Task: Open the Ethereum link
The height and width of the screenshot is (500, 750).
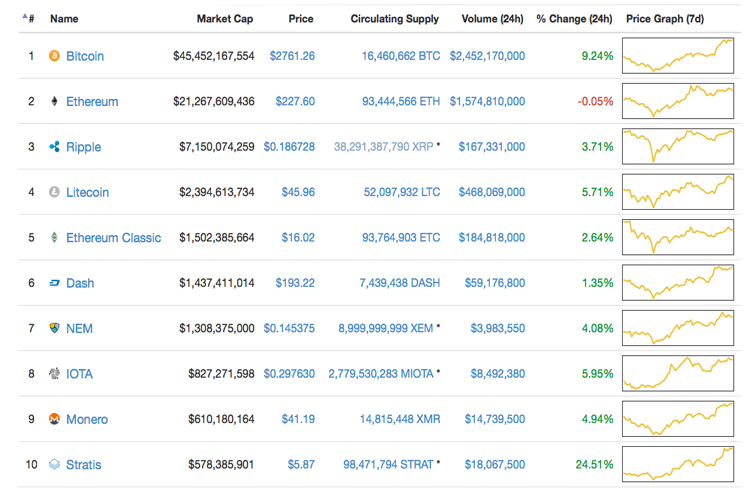Action: pos(92,101)
